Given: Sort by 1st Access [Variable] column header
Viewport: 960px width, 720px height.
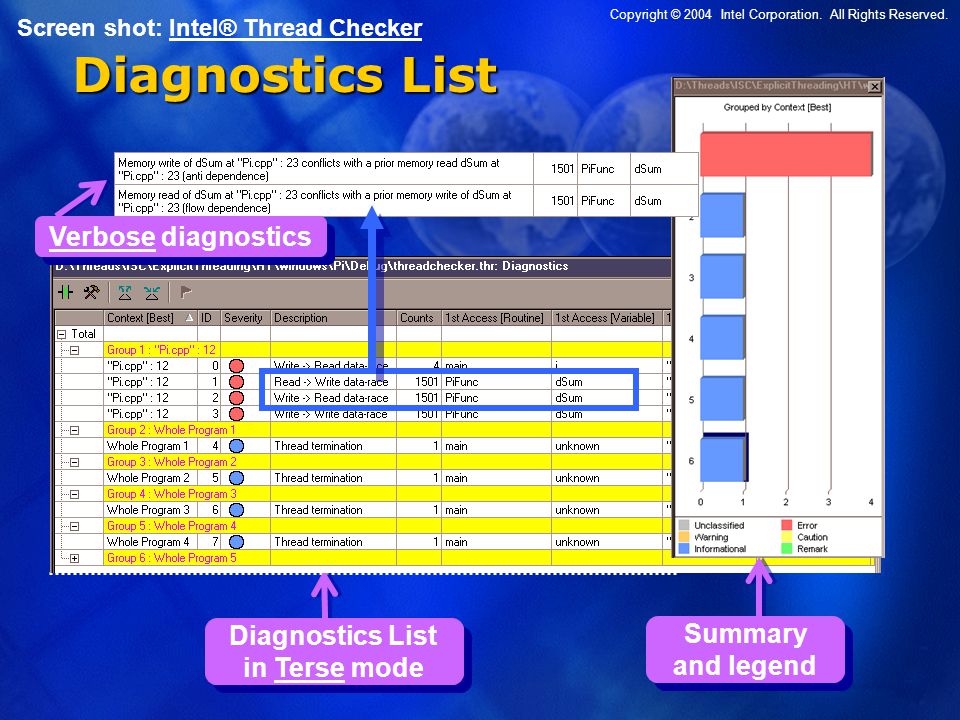Looking at the screenshot, I should click(606, 318).
